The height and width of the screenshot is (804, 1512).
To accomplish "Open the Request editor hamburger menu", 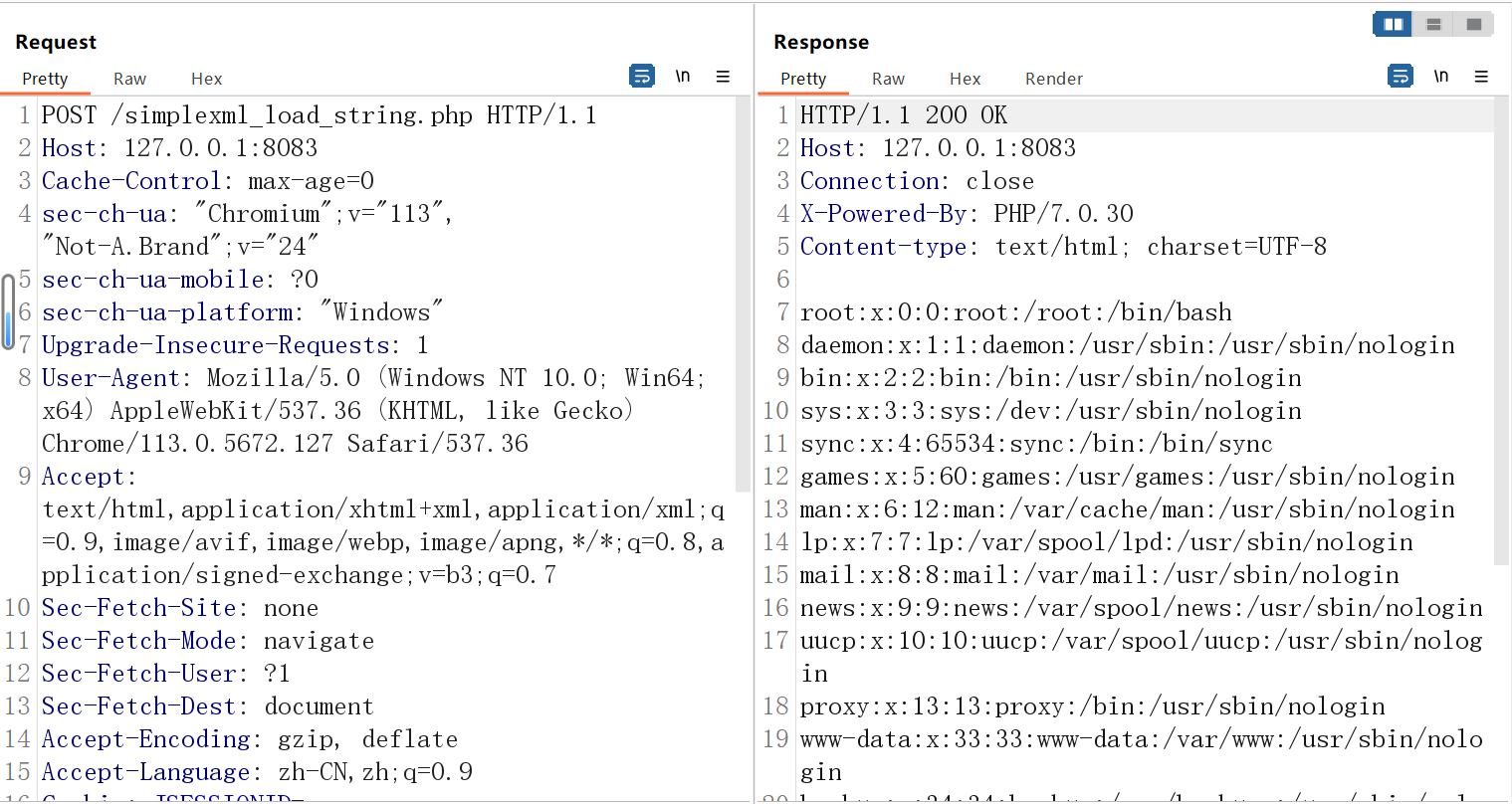I will pos(723,76).
